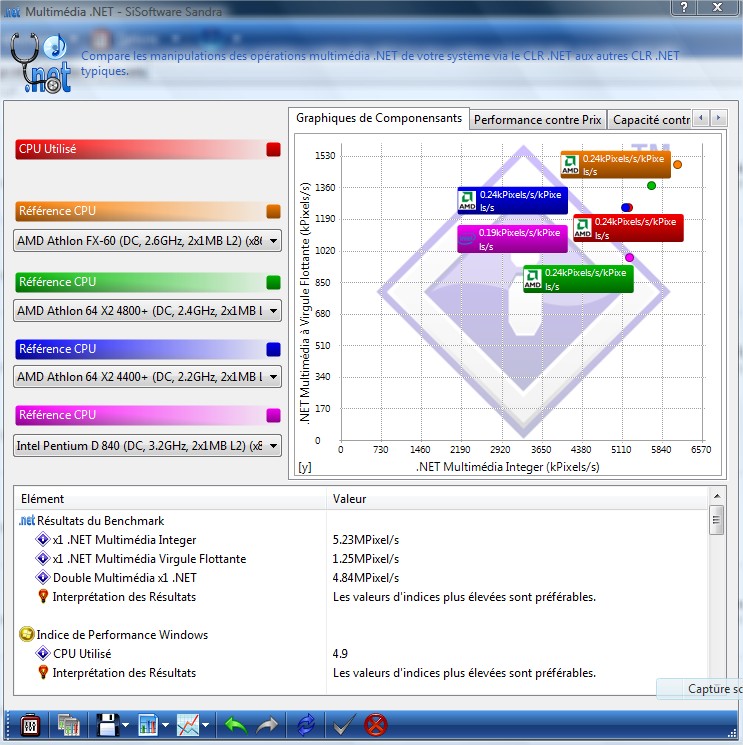
Task: Toggle the orange Référence CPU checkbox square
Action: 274,211
